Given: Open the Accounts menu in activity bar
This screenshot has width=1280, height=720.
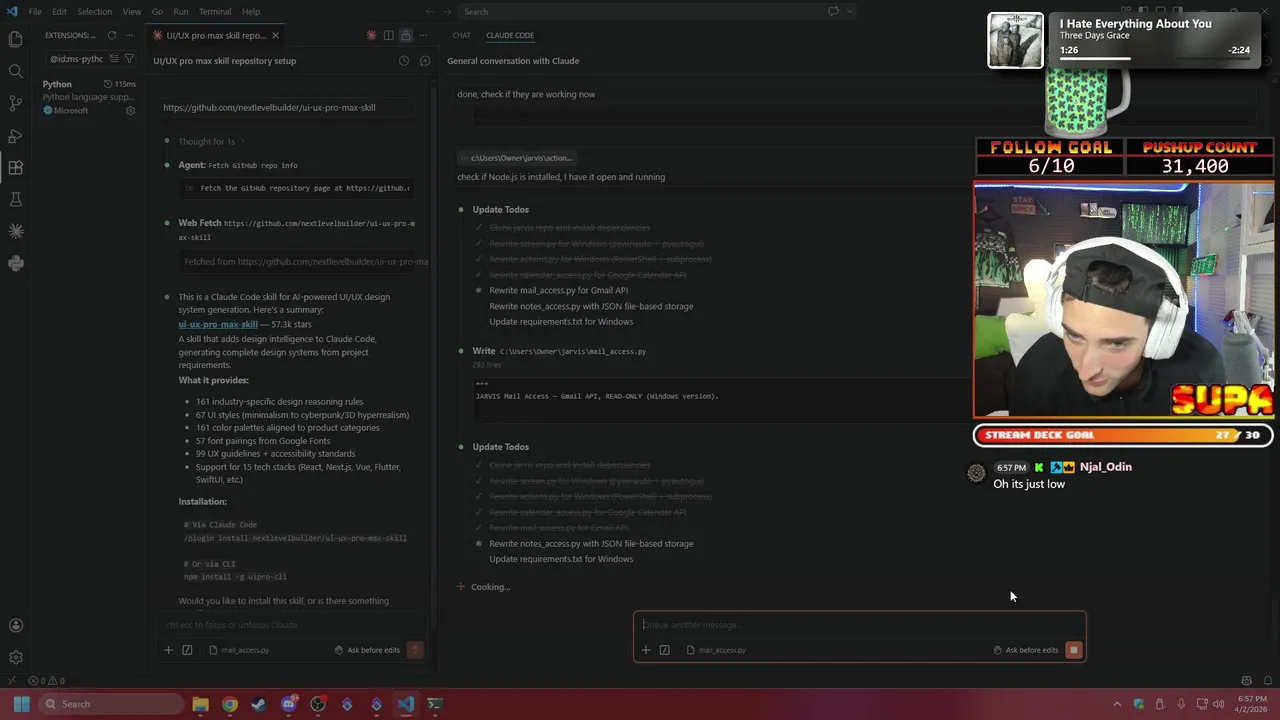Looking at the screenshot, I should point(15,626).
